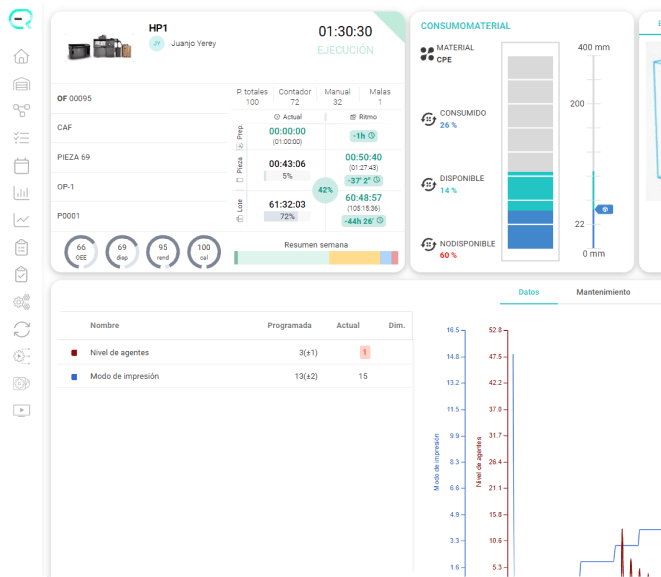
Task: Open the camera-style gear icon in the sidebar
Action: (x=21, y=383)
